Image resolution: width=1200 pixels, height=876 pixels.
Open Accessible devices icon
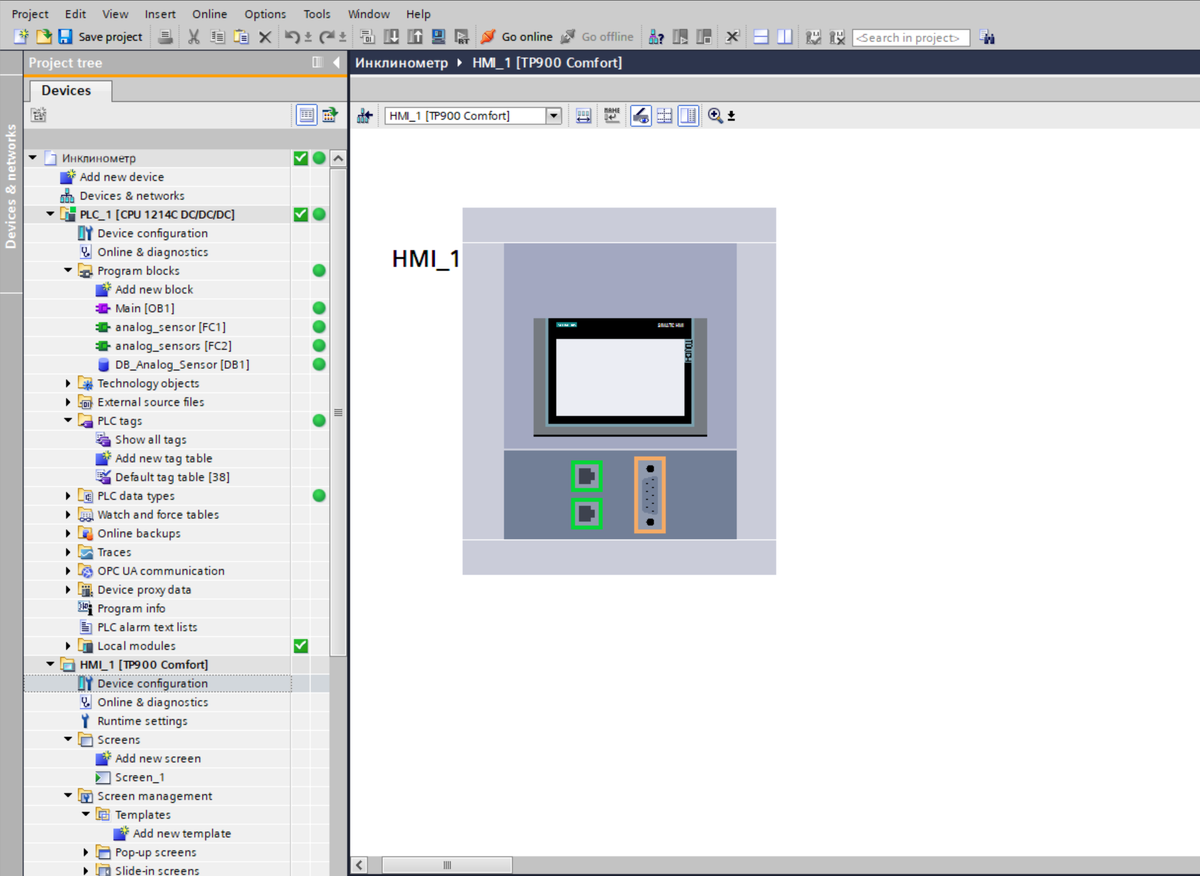click(656, 37)
